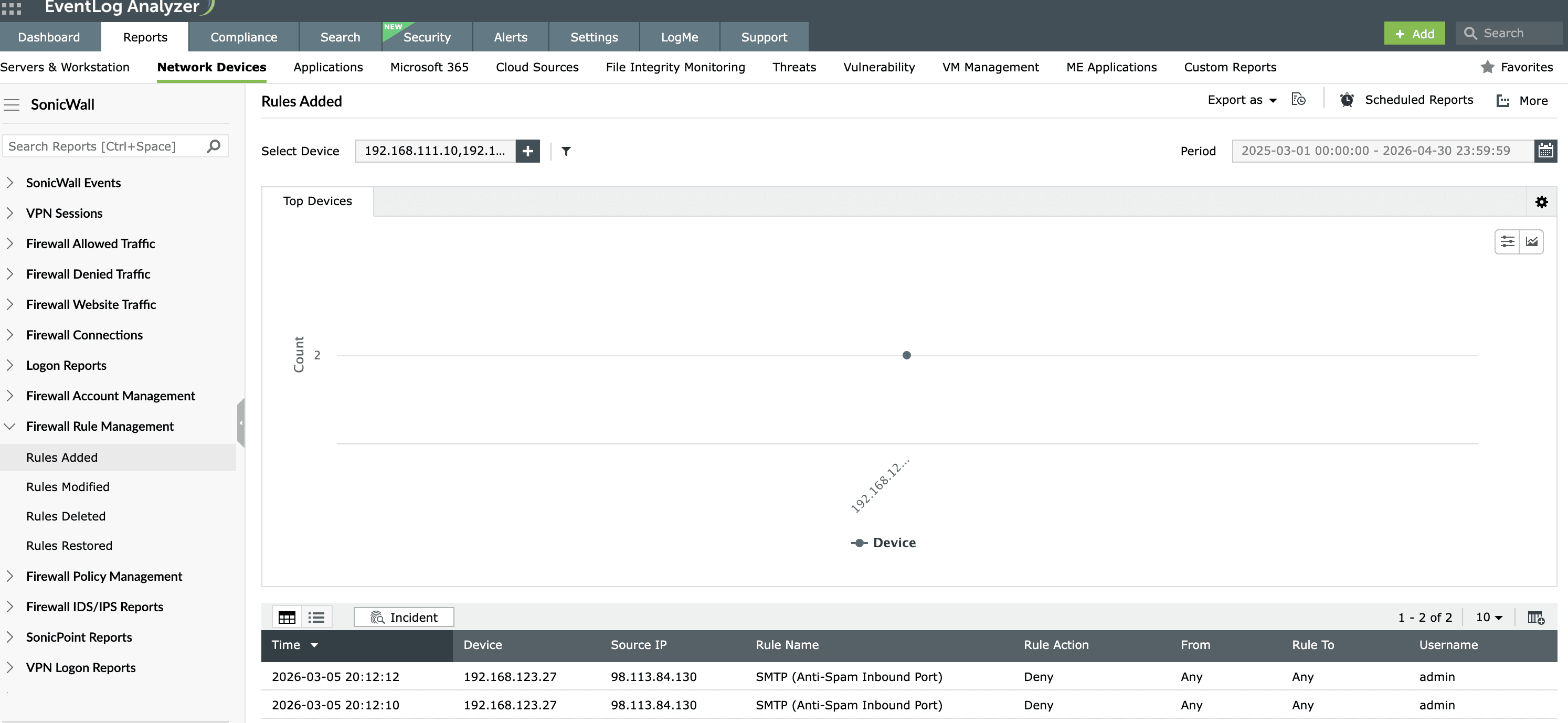This screenshot has width=1568, height=723.
Task: Expand Firewall IDS/IPS Reports category
Action: [10, 607]
